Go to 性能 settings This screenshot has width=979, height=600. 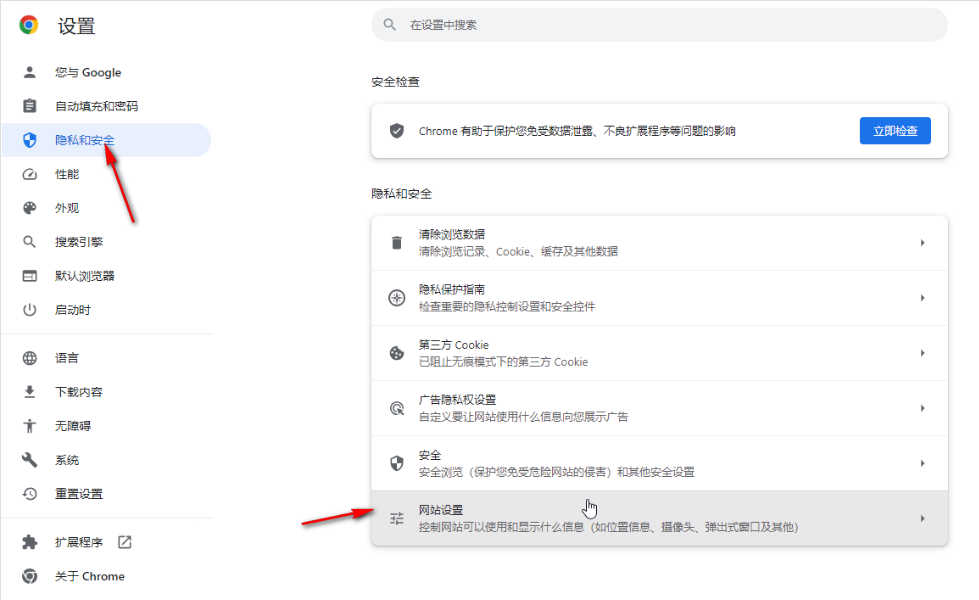click(67, 174)
